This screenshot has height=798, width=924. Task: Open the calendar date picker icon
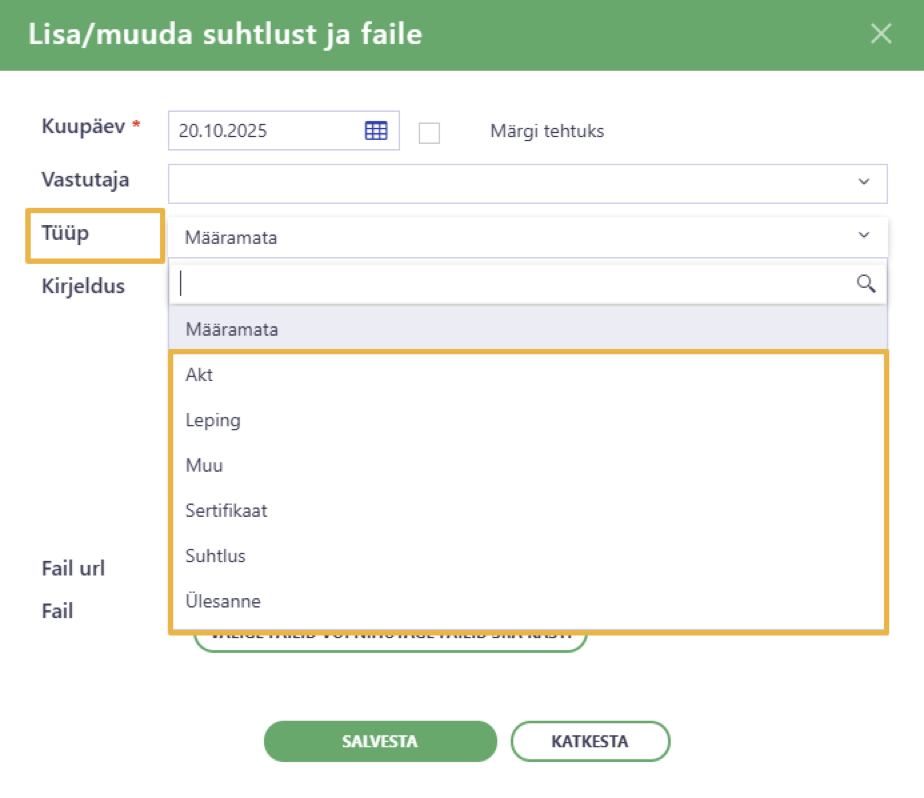tap(376, 130)
